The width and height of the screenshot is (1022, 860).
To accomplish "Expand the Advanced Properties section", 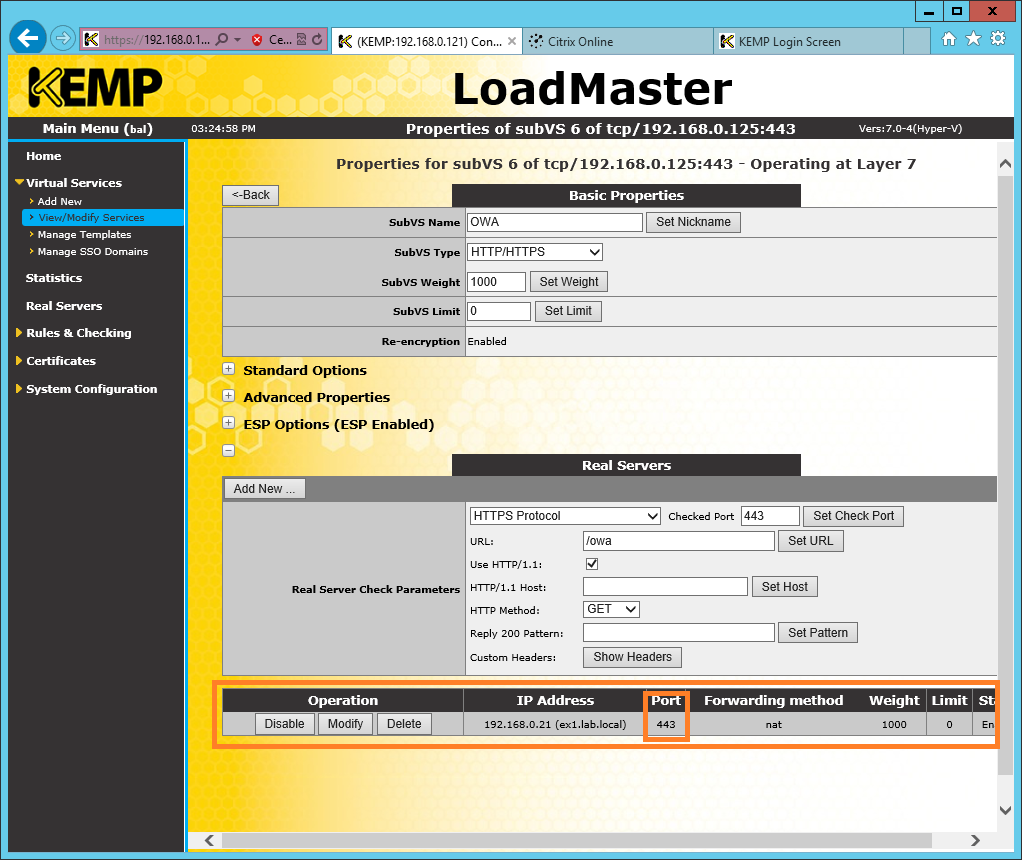I will tap(229, 396).
